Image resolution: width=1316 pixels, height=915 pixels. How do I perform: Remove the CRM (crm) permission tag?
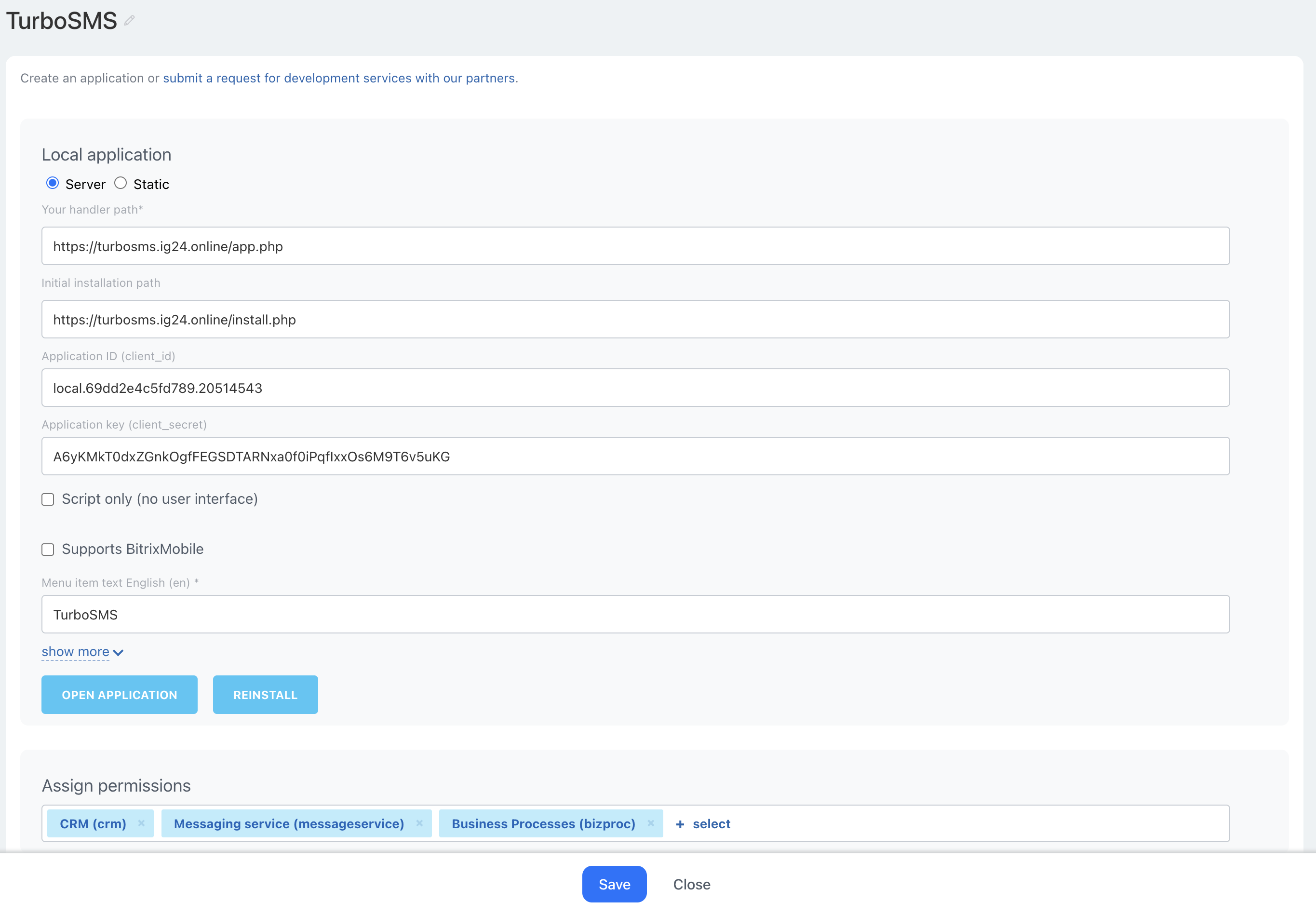click(x=141, y=823)
